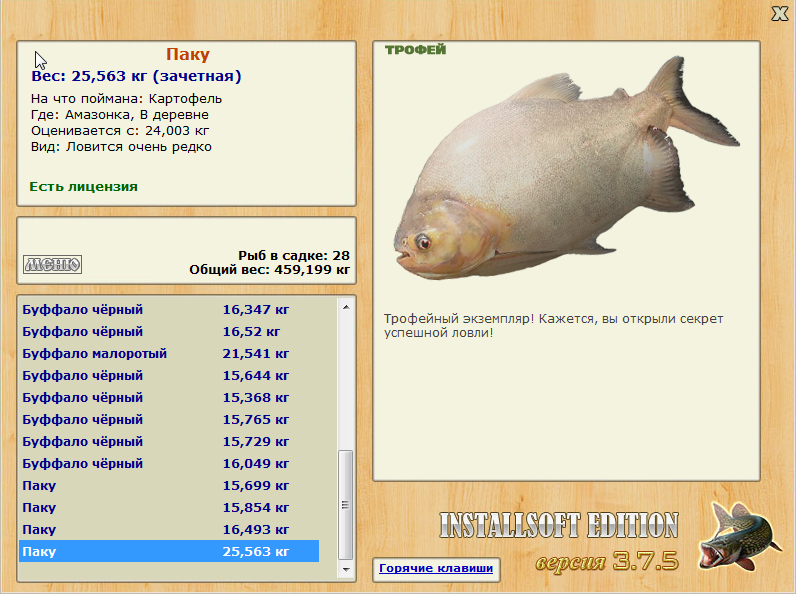Click the ТРОФЕЙ label
The width and height of the screenshot is (796, 594).
coord(415,50)
